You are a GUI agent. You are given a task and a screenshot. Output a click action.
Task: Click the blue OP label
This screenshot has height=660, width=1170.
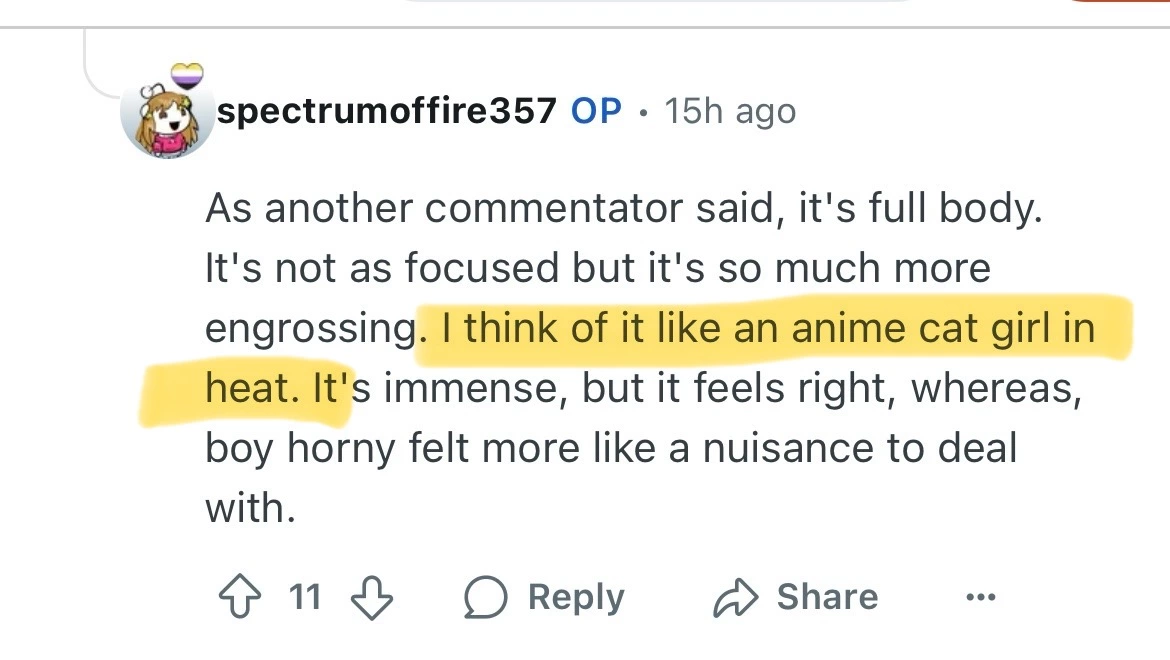click(x=596, y=111)
